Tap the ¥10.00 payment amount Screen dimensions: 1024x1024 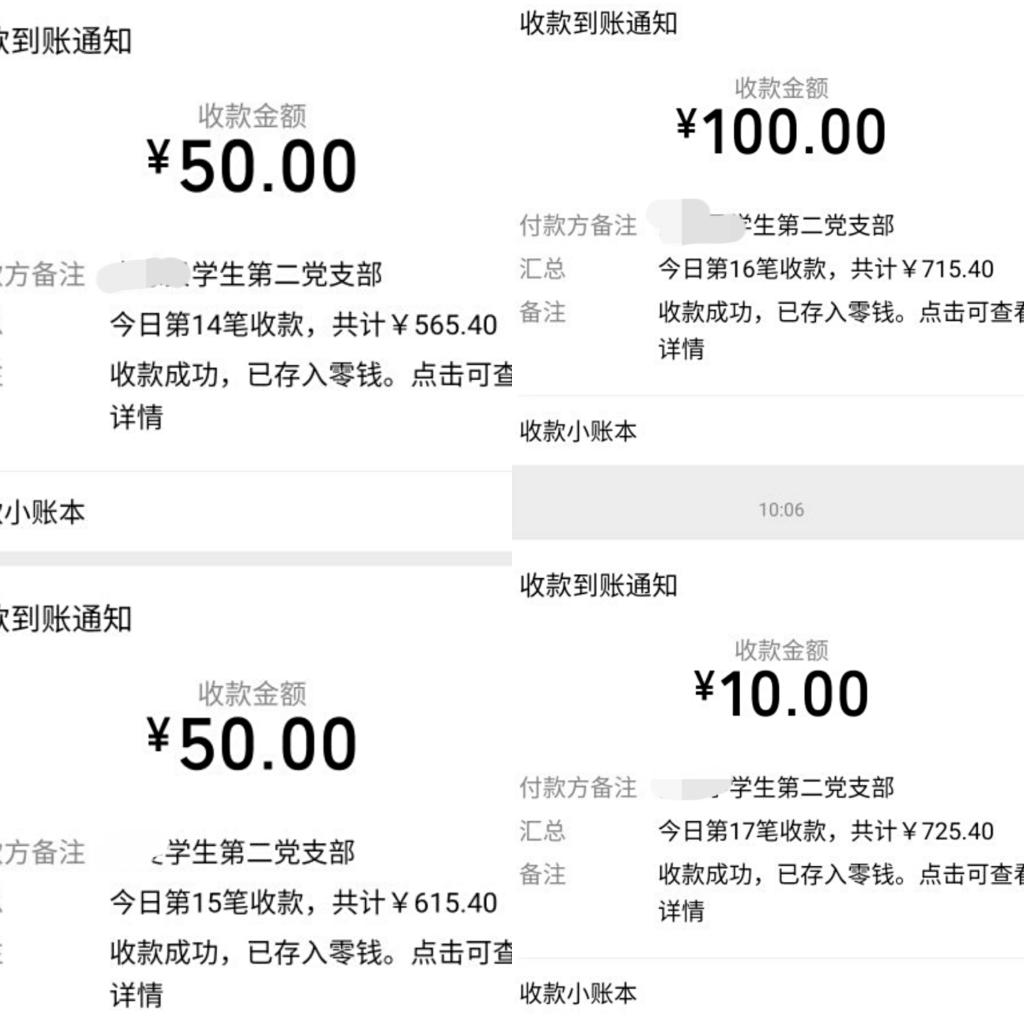point(781,694)
